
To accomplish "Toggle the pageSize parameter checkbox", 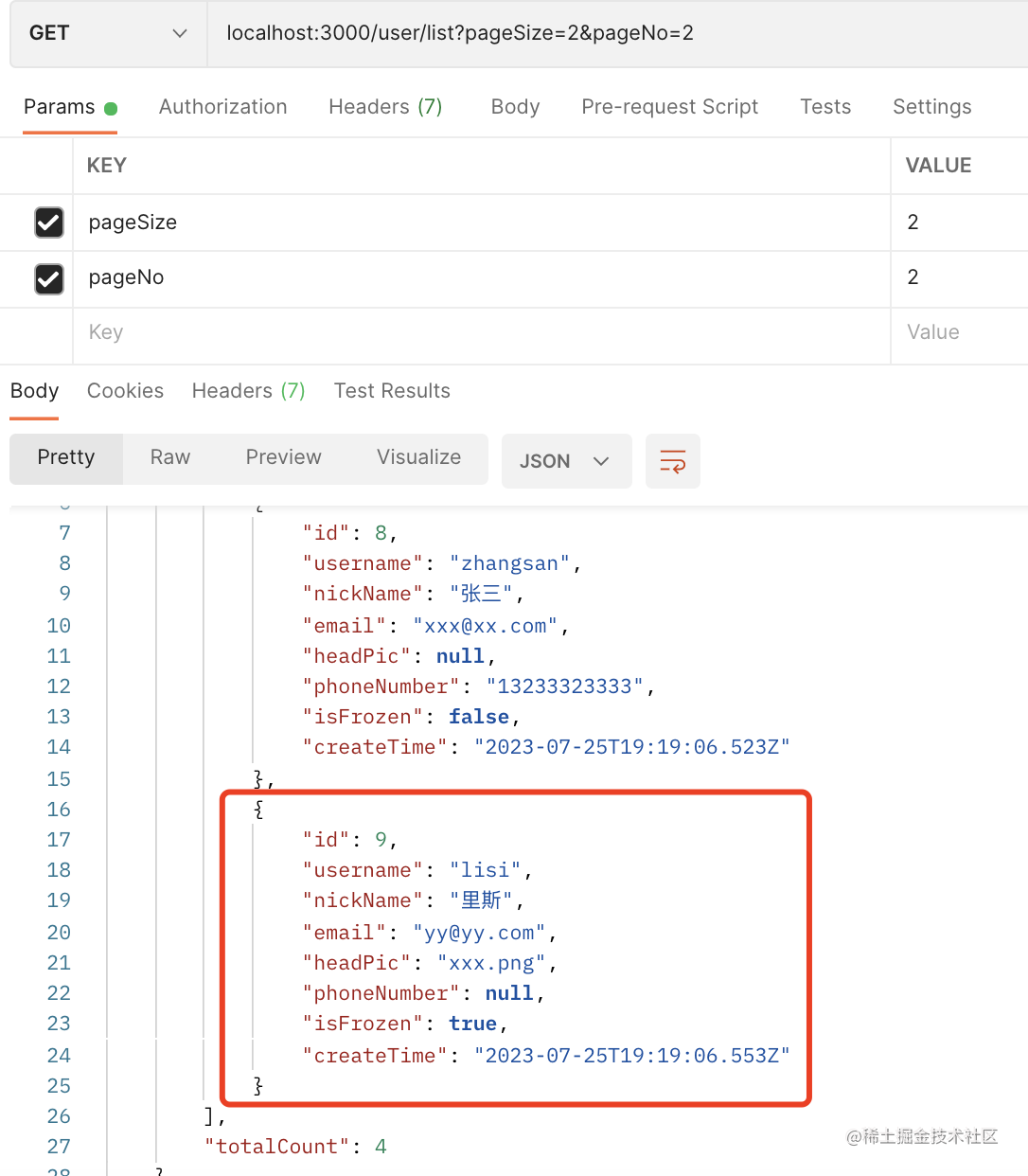I will click(x=49, y=223).
